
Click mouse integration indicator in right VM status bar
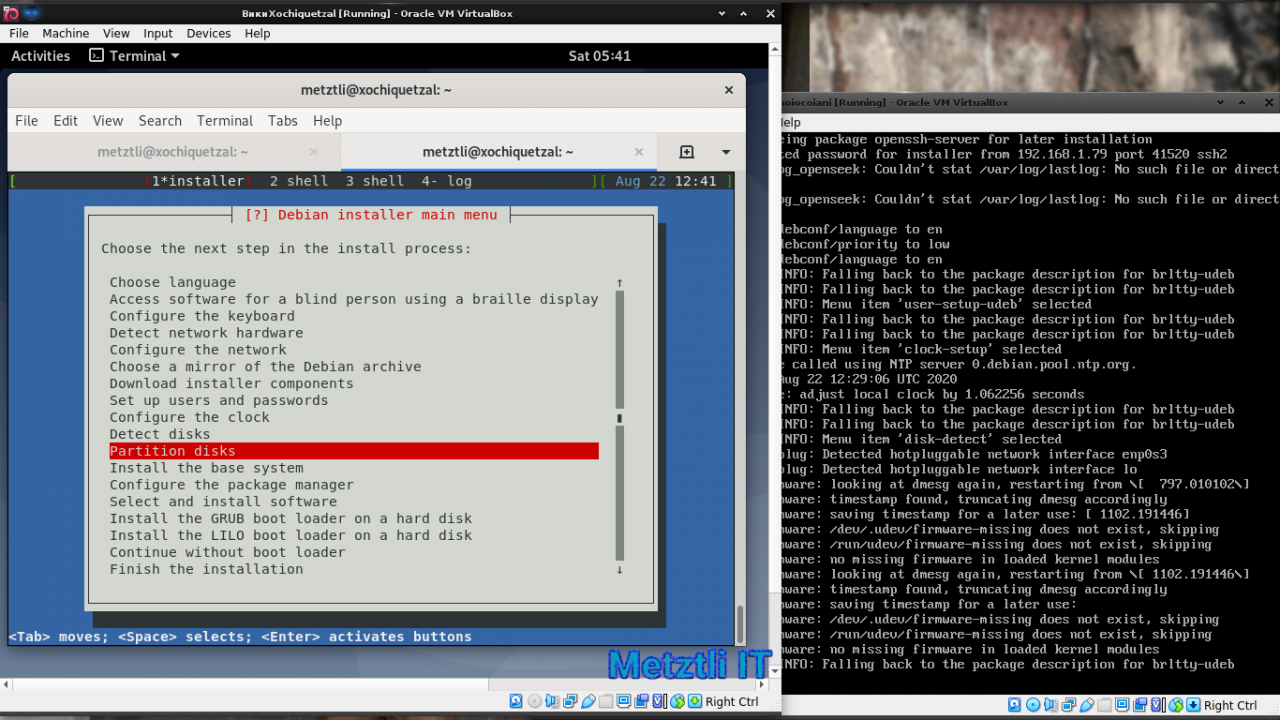coord(1176,705)
